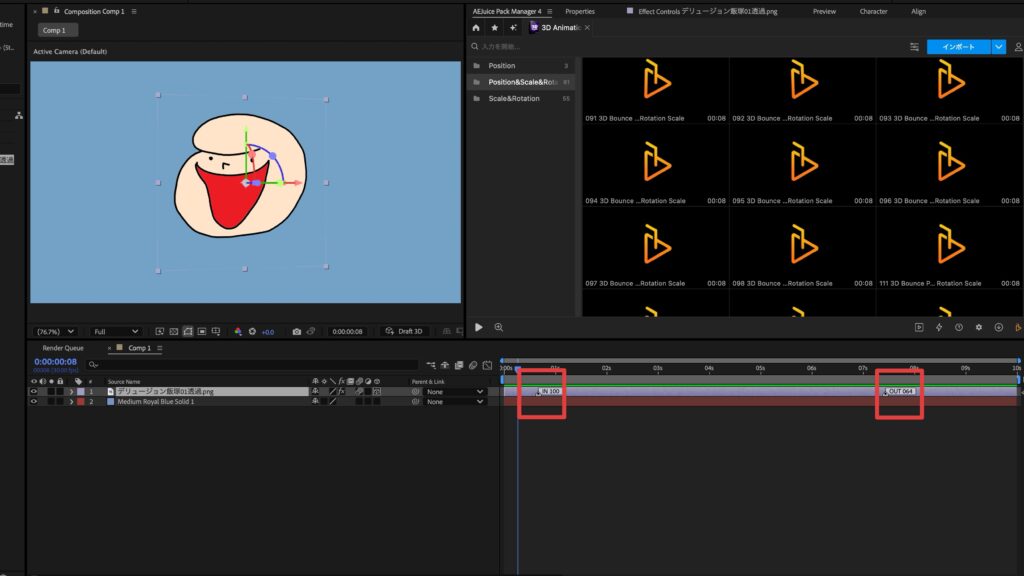The width and height of the screenshot is (1024, 576).
Task: Select the Scale&Rotation folder
Action: coord(513,98)
